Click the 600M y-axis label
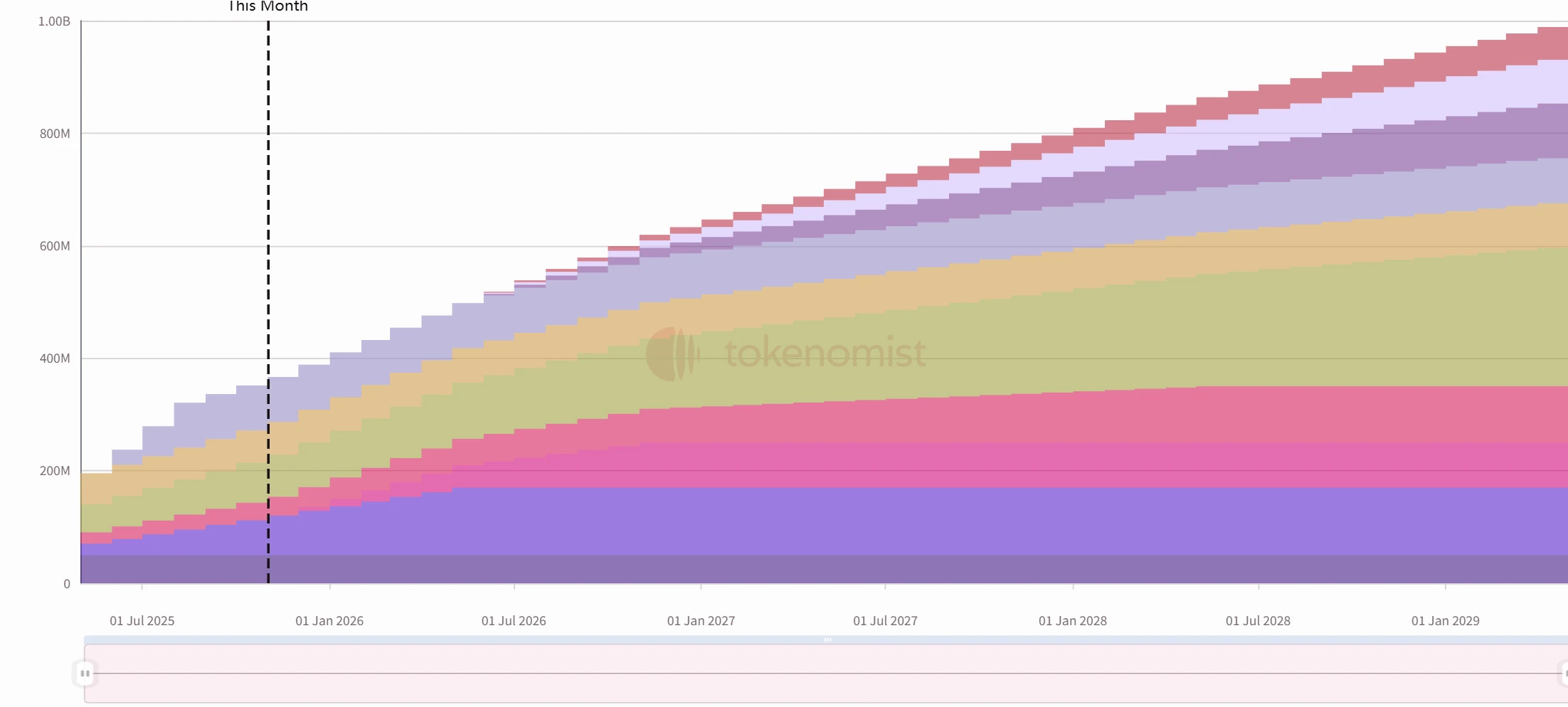This screenshot has width=1568, height=707. pyautogui.click(x=55, y=246)
